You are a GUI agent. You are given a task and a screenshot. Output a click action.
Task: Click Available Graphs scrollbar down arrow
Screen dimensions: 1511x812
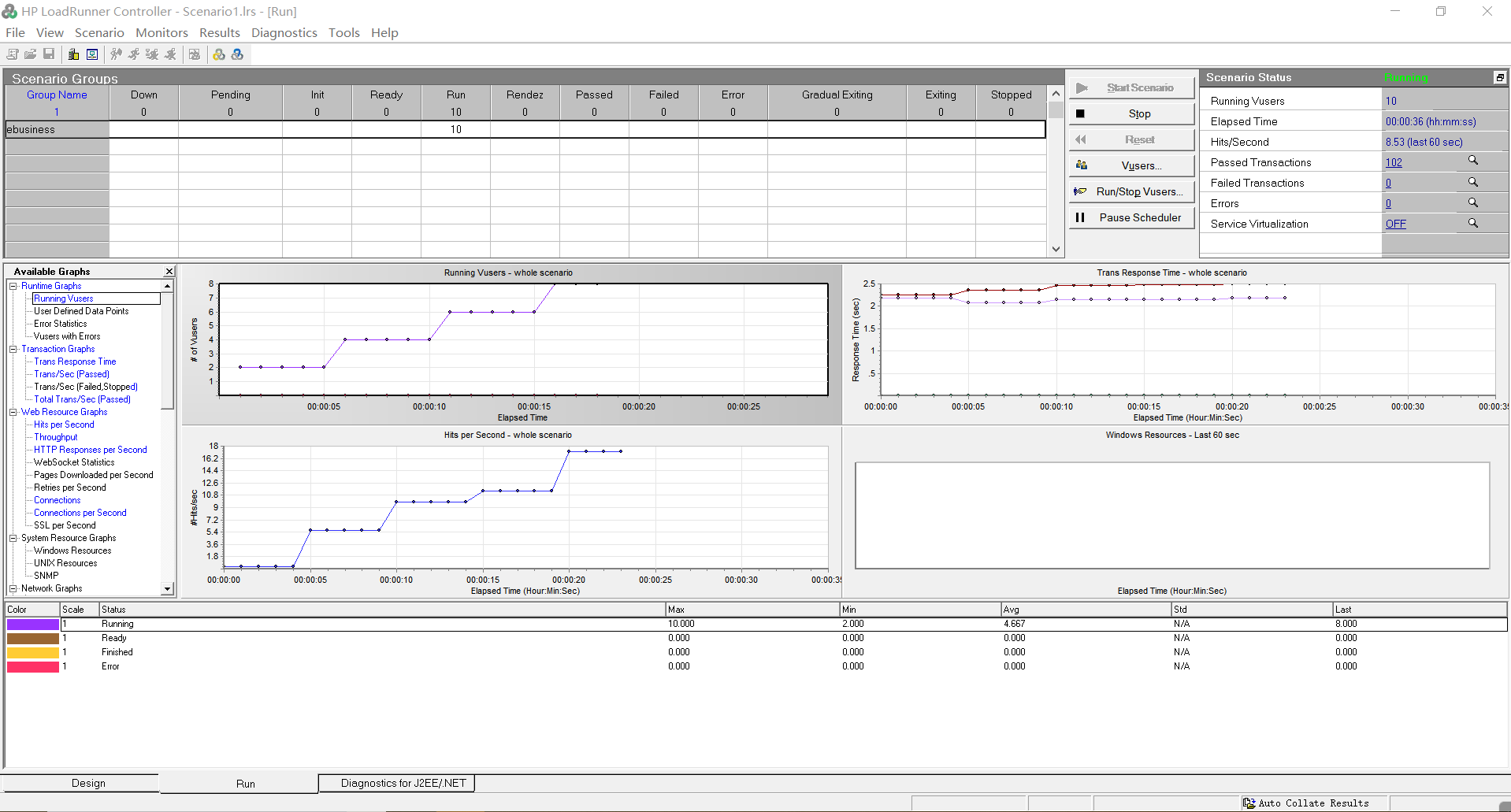(x=167, y=588)
